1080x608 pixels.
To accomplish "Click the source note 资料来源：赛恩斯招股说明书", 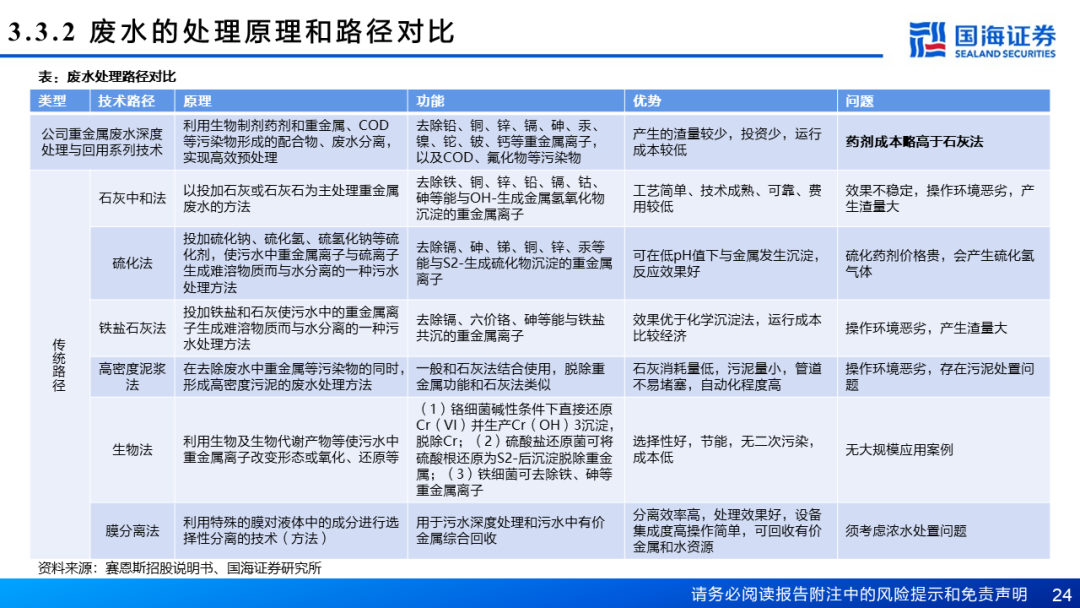I will click(179, 569).
